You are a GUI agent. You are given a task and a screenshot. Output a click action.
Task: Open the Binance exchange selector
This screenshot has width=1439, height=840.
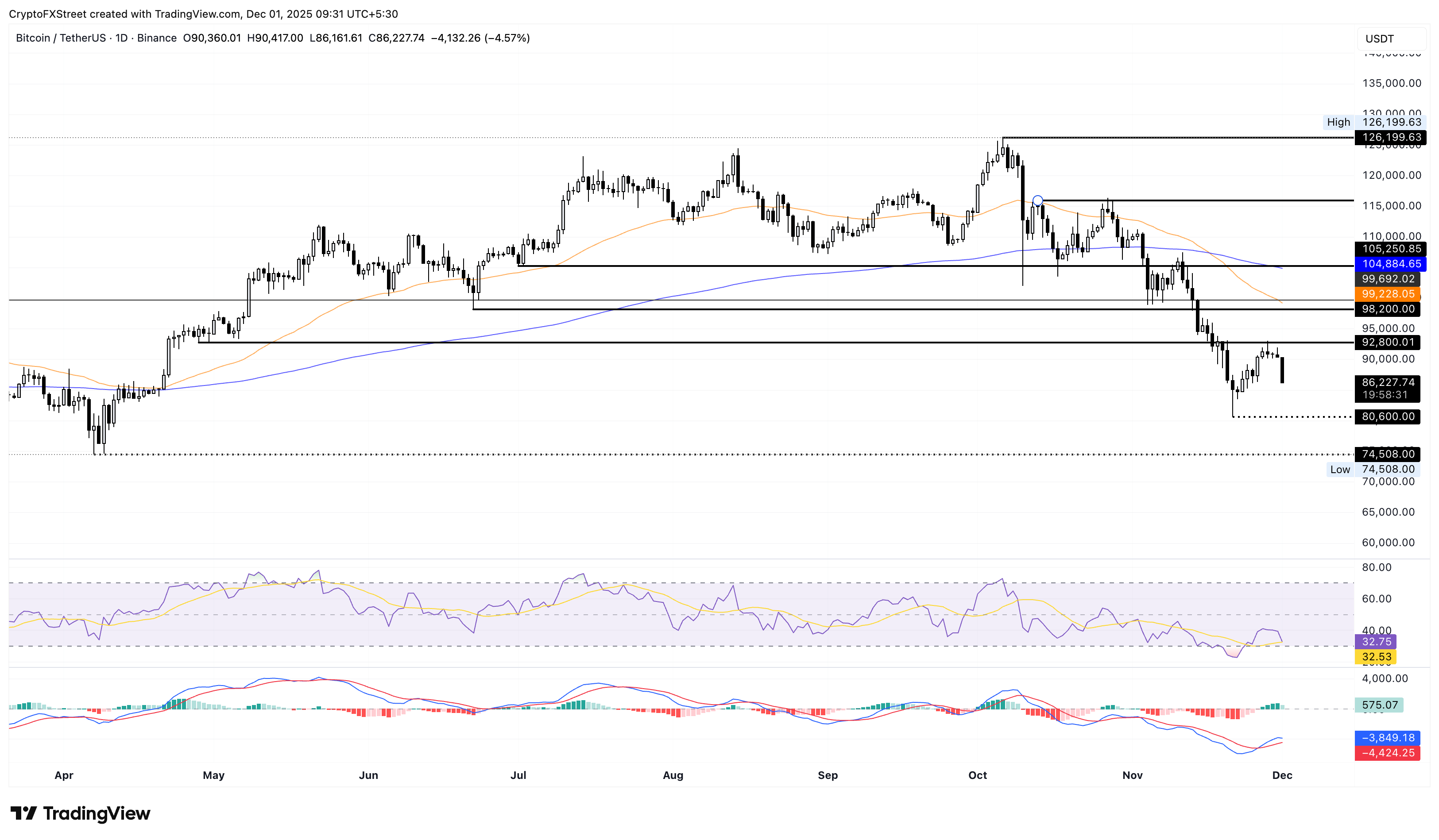click(157, 38)
